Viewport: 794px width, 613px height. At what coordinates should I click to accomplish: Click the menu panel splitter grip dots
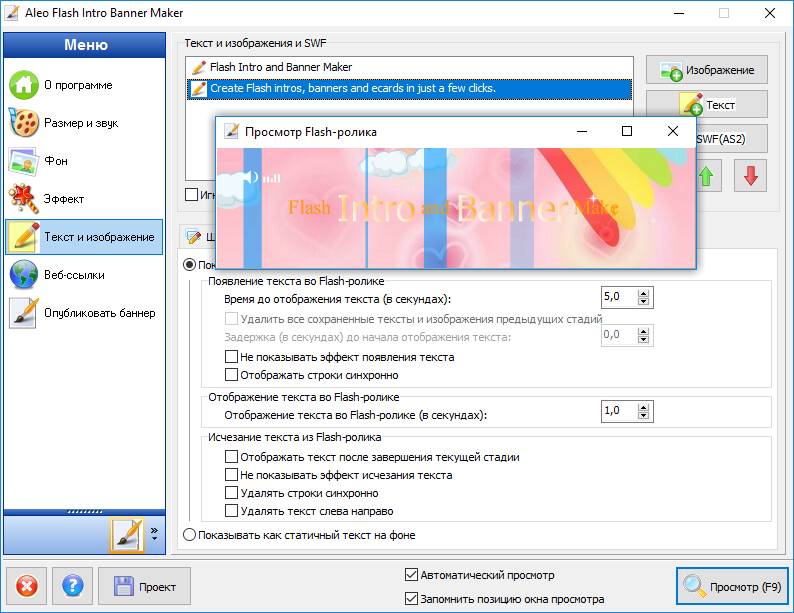[85, 512]
